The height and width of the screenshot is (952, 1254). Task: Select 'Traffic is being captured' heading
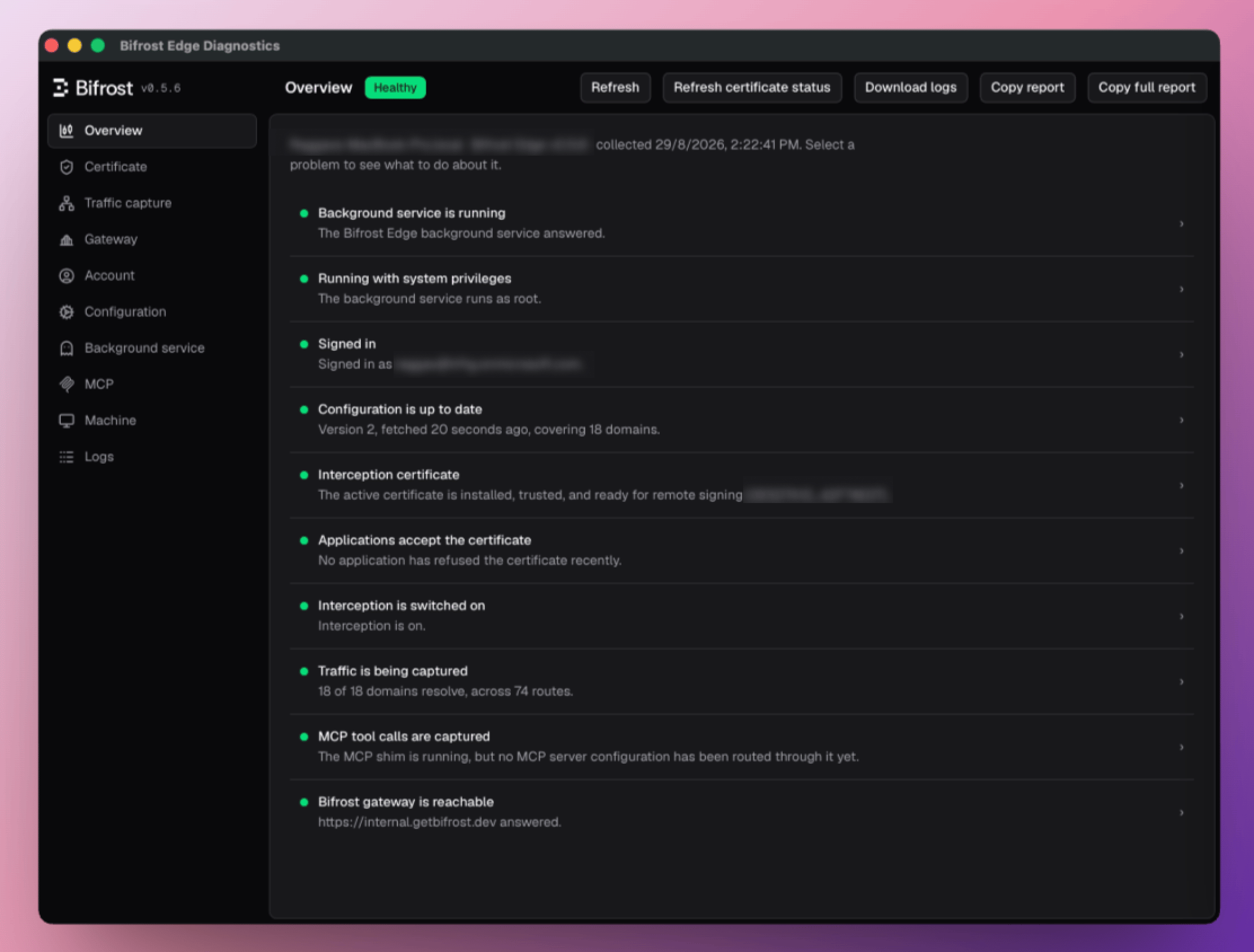393,671
